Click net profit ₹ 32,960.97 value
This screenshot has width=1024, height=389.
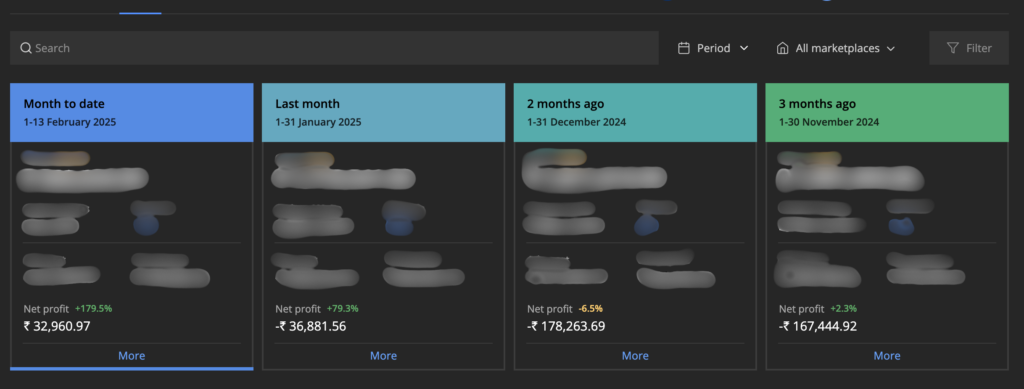57,326
